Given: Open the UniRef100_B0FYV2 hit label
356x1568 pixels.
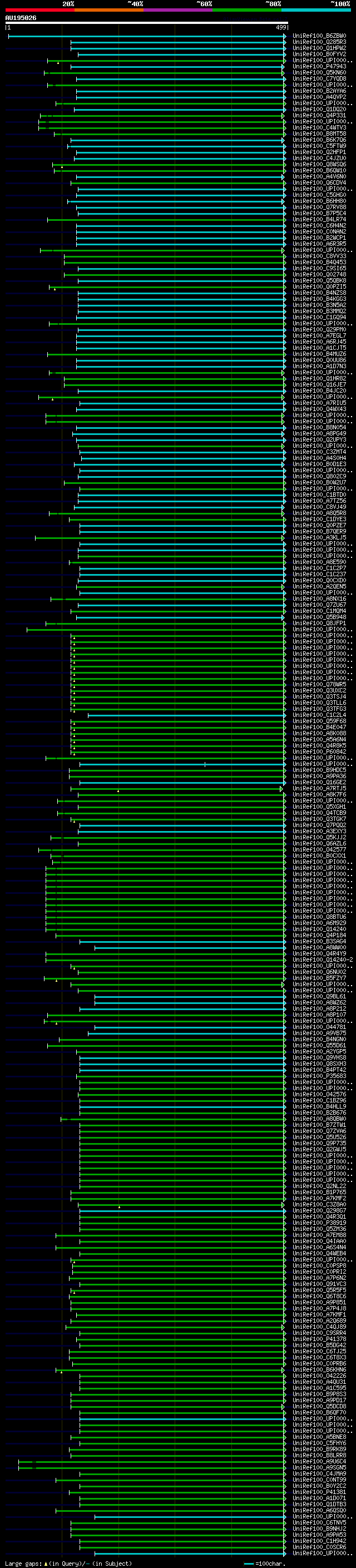Looking at the screenshot, I should click(x=319, y=55).
